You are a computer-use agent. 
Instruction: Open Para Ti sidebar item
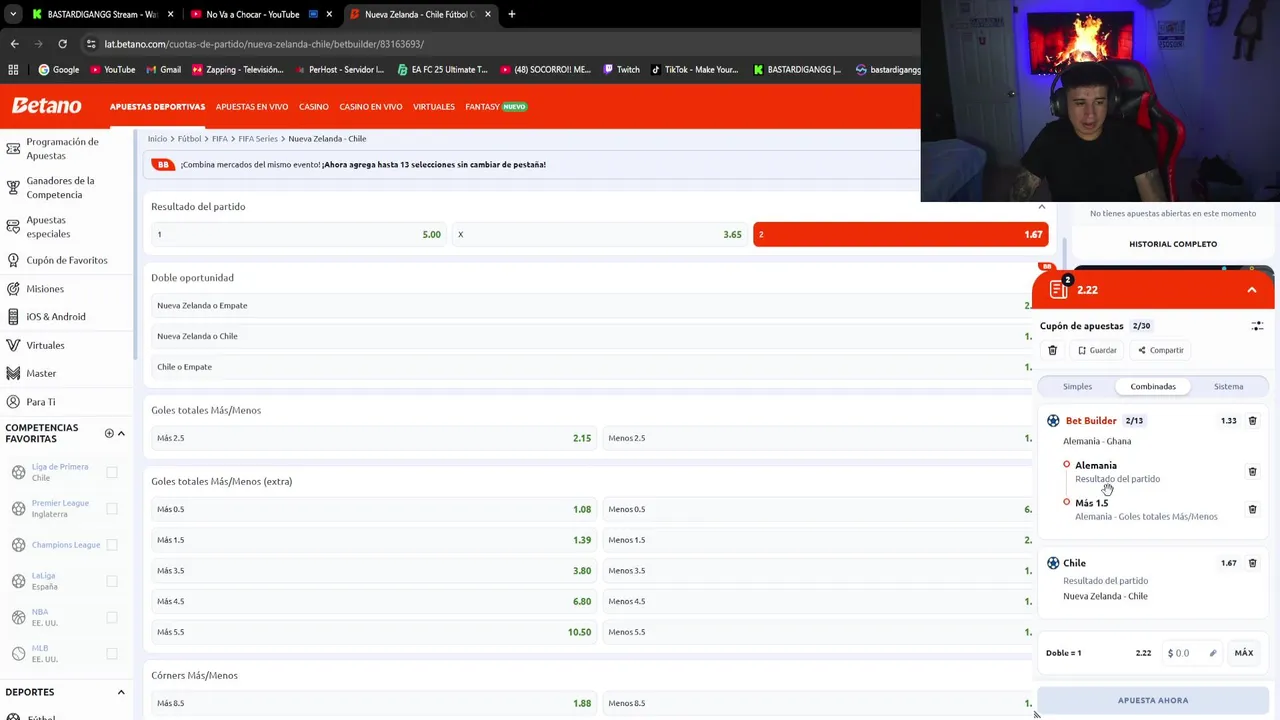tap(40, 402)
